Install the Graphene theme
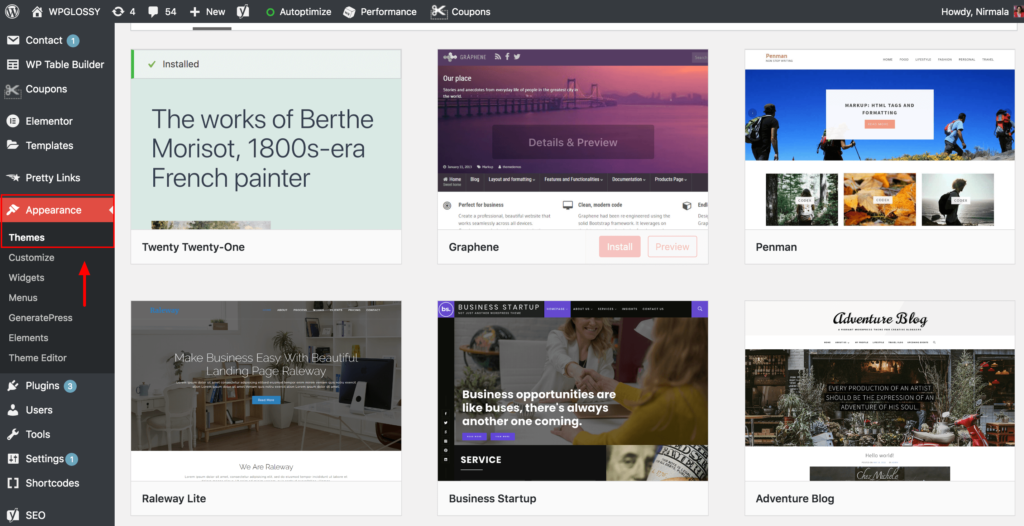Viewport: 1024px width, 526px height. [619, 247]
